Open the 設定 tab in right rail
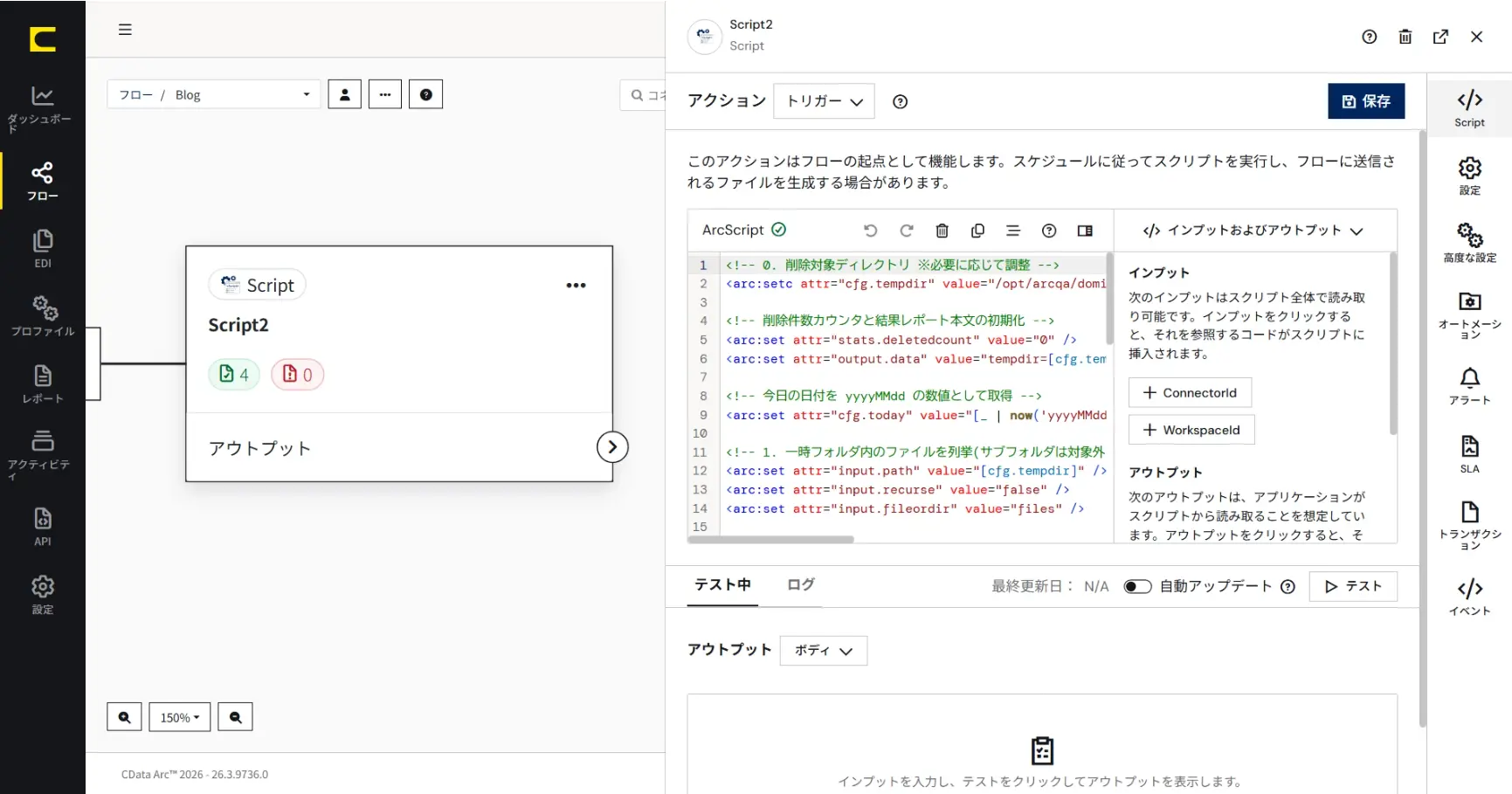This screenshot has height=794, width=1512. click(x=1469, y=176)
